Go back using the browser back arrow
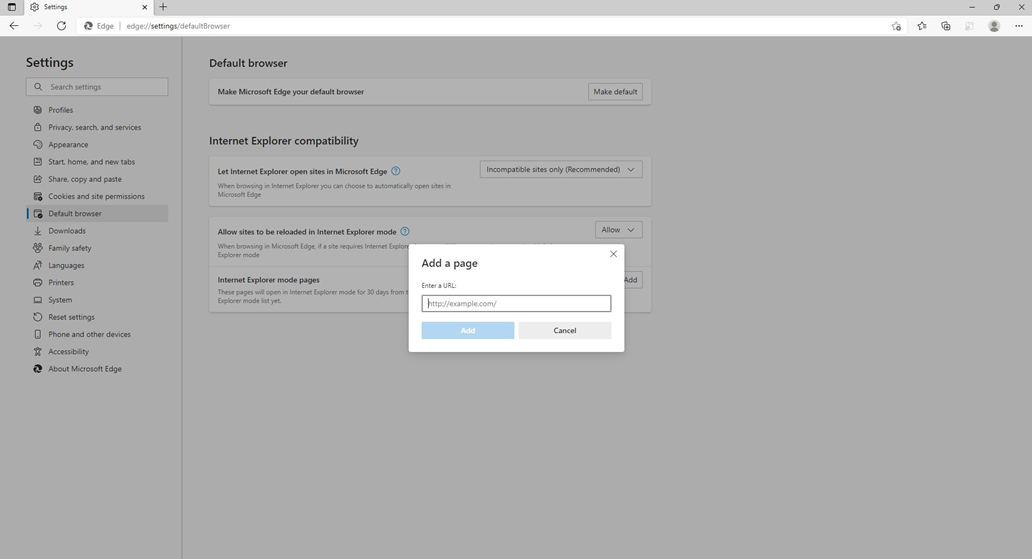Image resolution: width=1032 pixels, height=559 pixels. tap(14, 26)
